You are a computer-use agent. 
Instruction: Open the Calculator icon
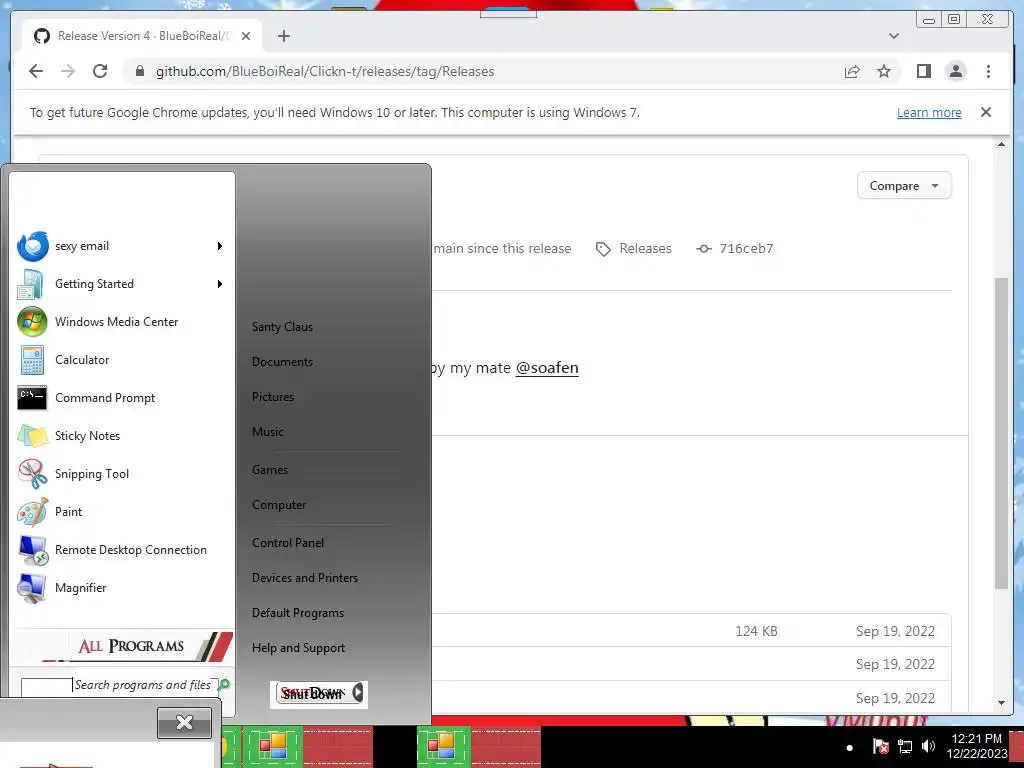(x=32, y=360)
